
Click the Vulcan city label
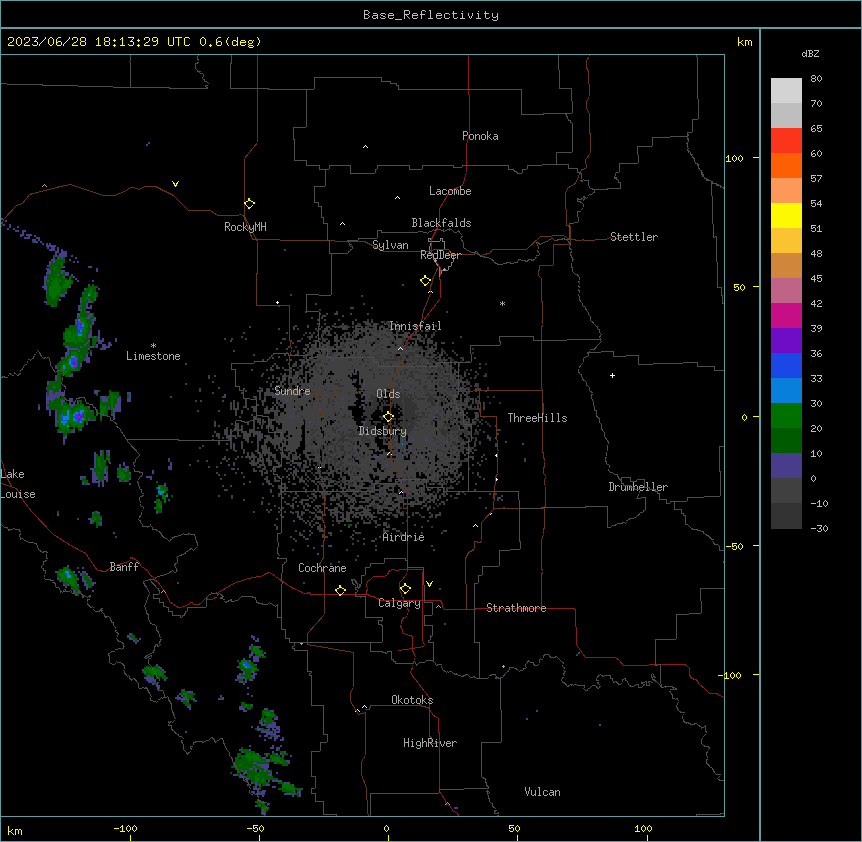point(543,792)
